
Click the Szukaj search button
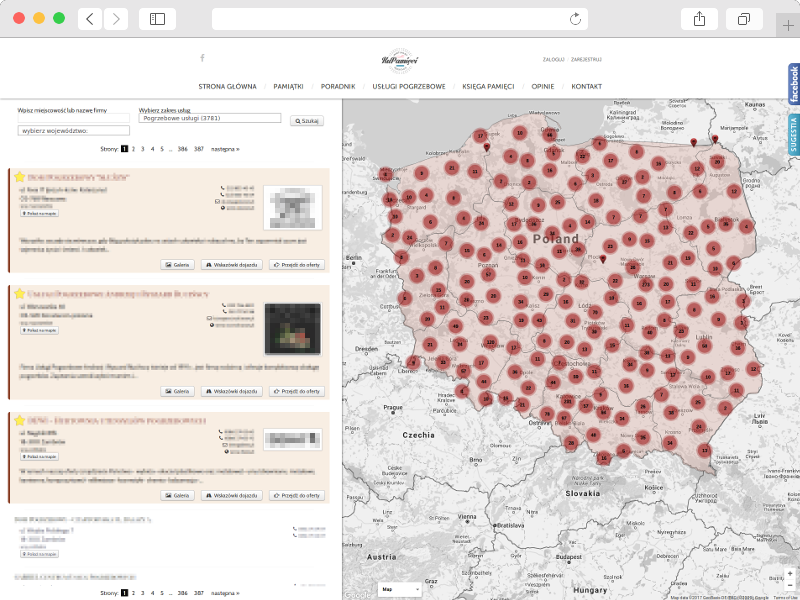pos(307,121)
